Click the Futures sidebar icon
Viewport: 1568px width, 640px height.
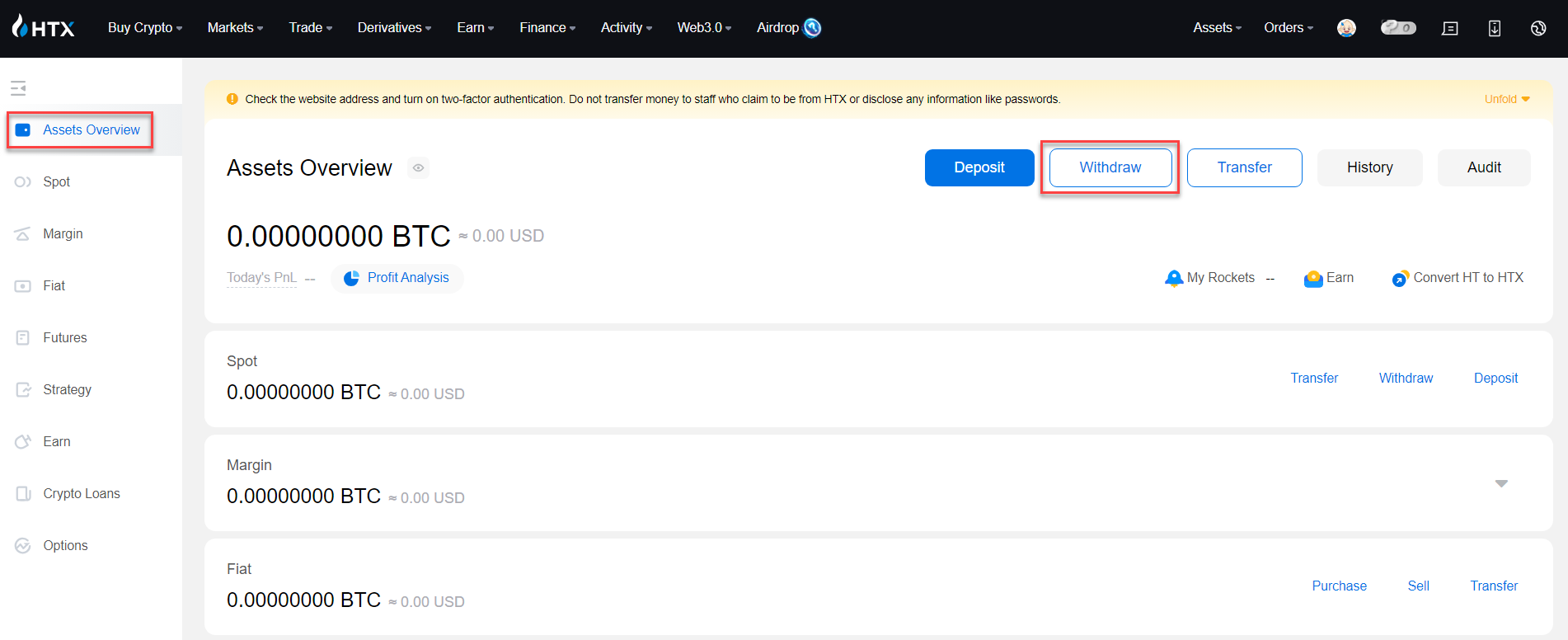pos(23,338)
